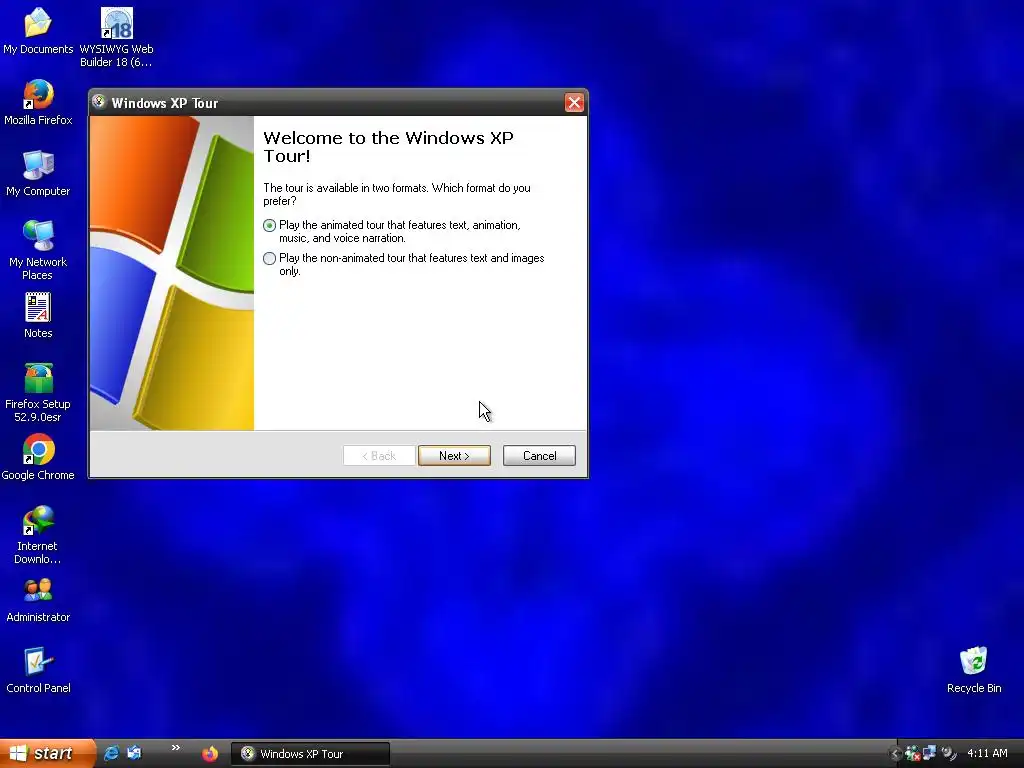Click the Firefox icon in the taskbar

pos(210,754)
